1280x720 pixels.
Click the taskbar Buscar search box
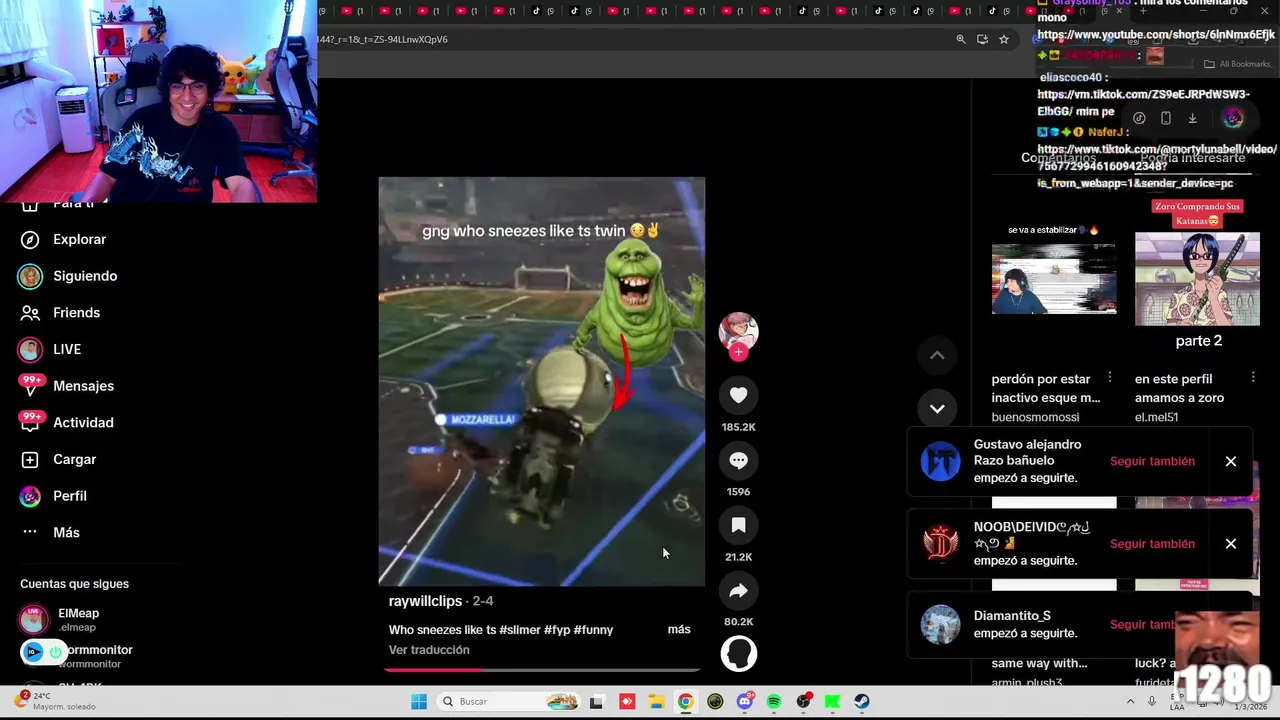tap(510, 701)
